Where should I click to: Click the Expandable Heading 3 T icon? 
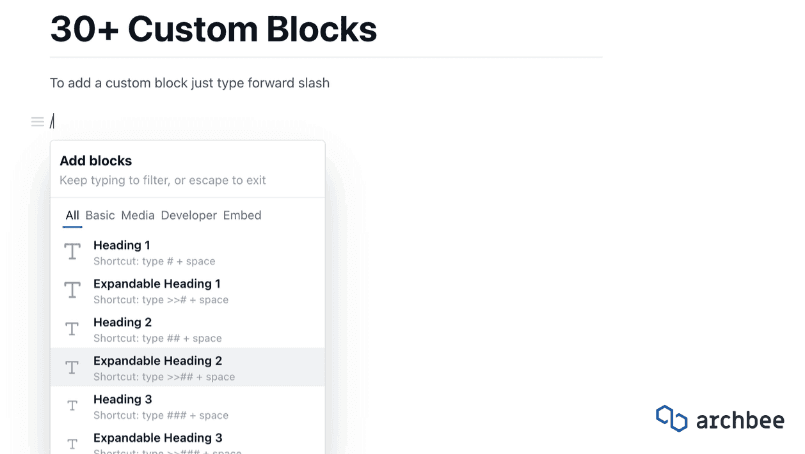pyautogui.click(x=72, y=442)
